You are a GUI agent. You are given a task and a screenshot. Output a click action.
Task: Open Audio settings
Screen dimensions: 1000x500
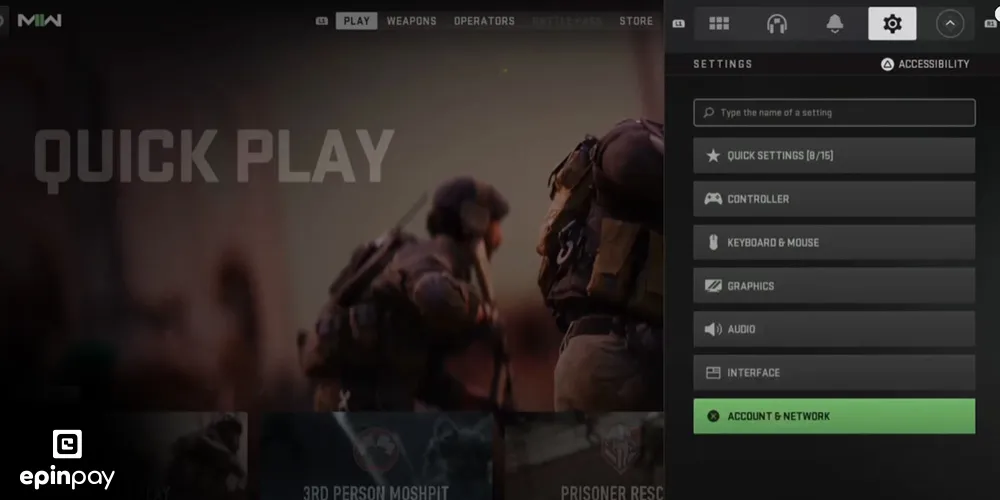(x=834, y=329)
